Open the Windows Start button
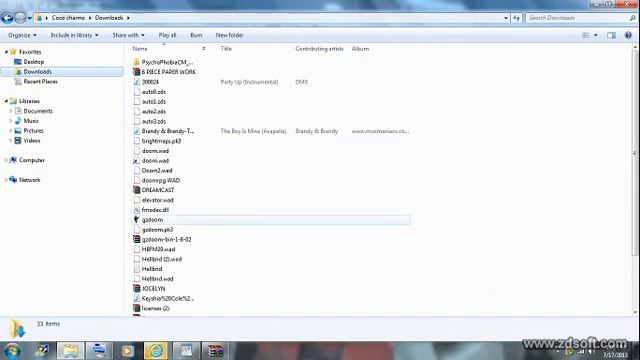 point(12,351)
